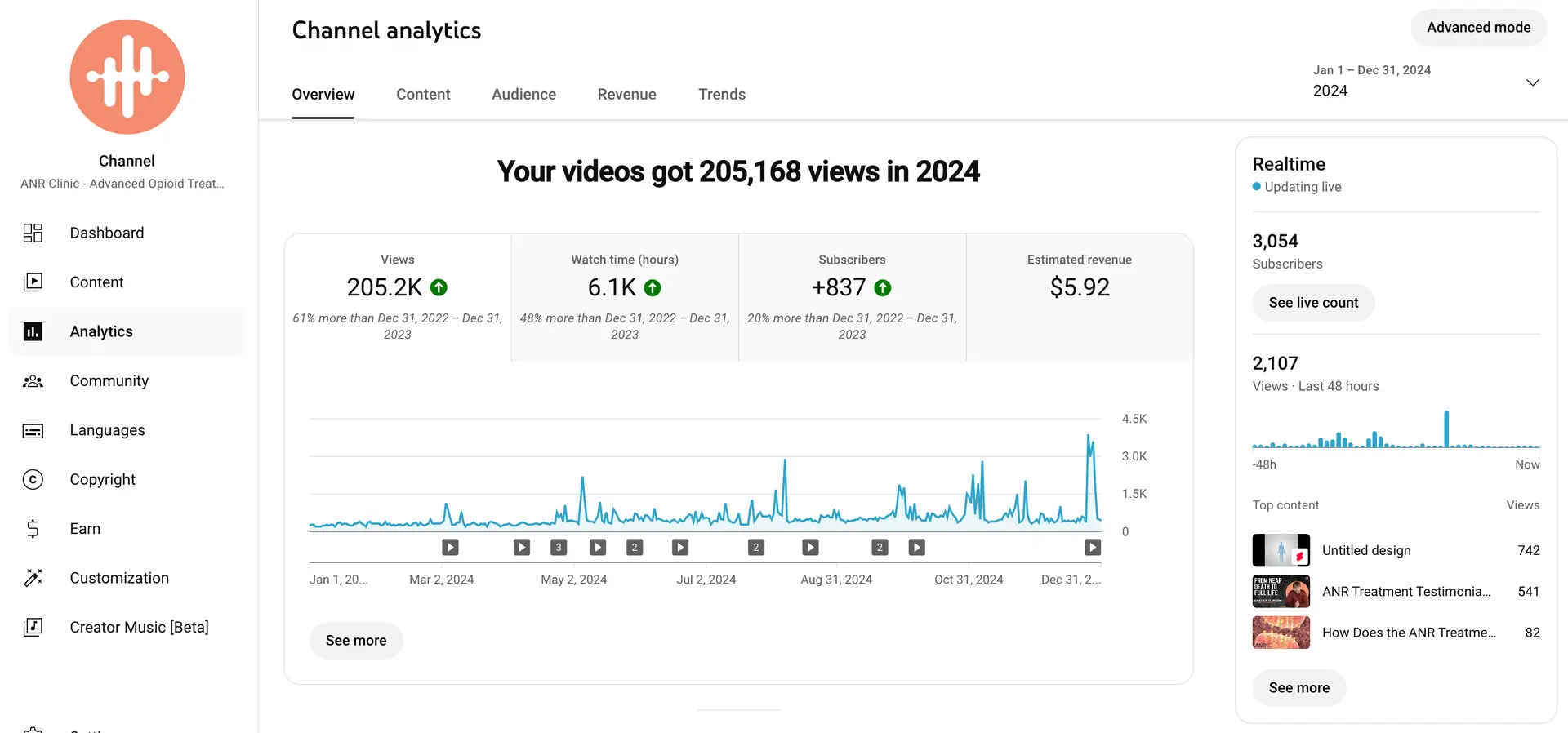Image resolution: width=1568 pixels, height=733 pixels.
Task: Click the Customization magic wand icon
Action: 33,578
